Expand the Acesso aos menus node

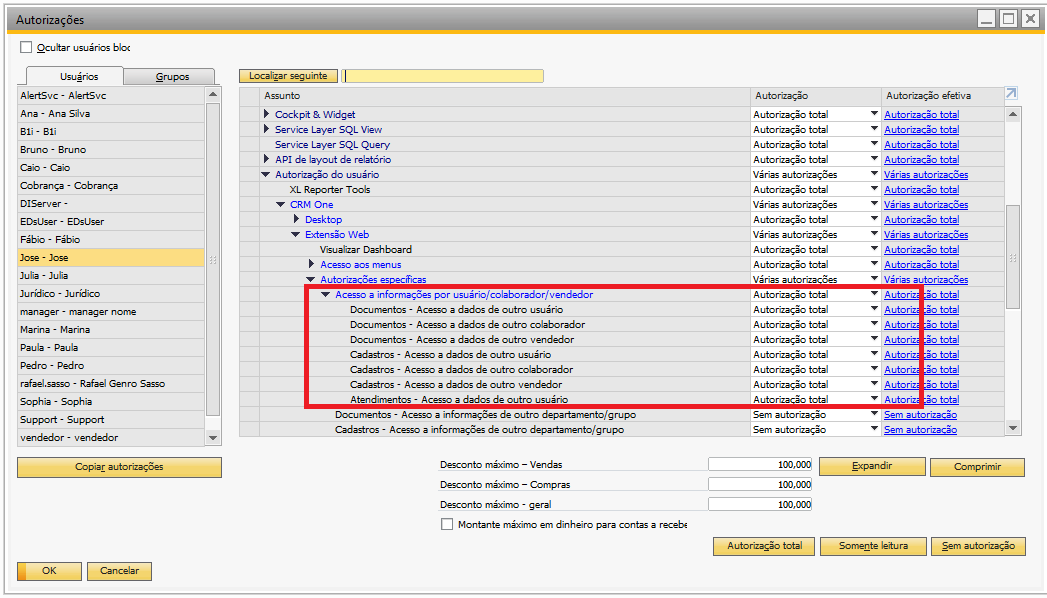[312, 265]
